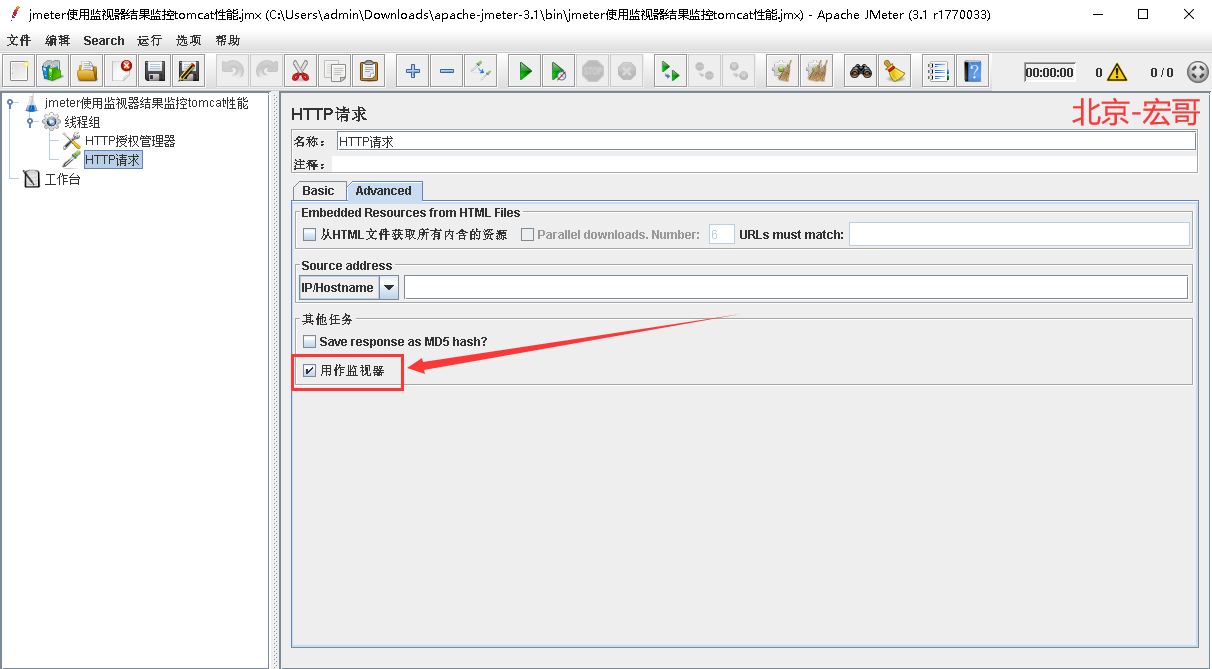Image resolution: width=1212 pixels, height=669 pixels.
Task: Expand all nodes with plus icon
Action: point(412,71)
